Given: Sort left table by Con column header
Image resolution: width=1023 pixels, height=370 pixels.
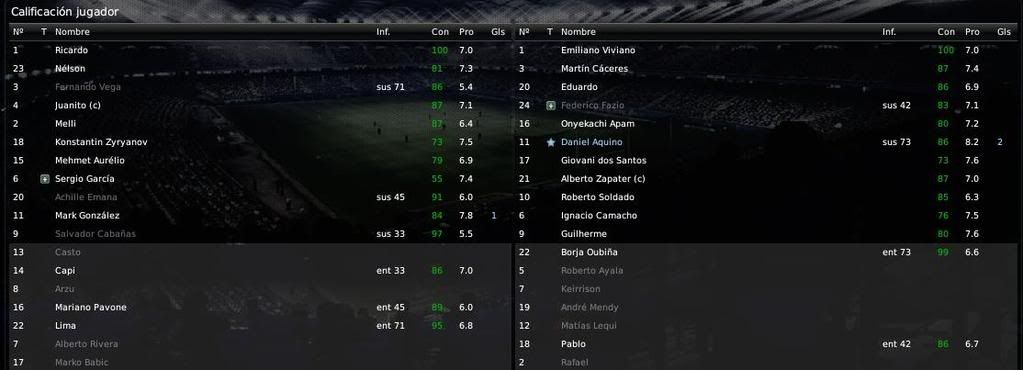Looking at the screenshot, I should (x=440, y=31).
